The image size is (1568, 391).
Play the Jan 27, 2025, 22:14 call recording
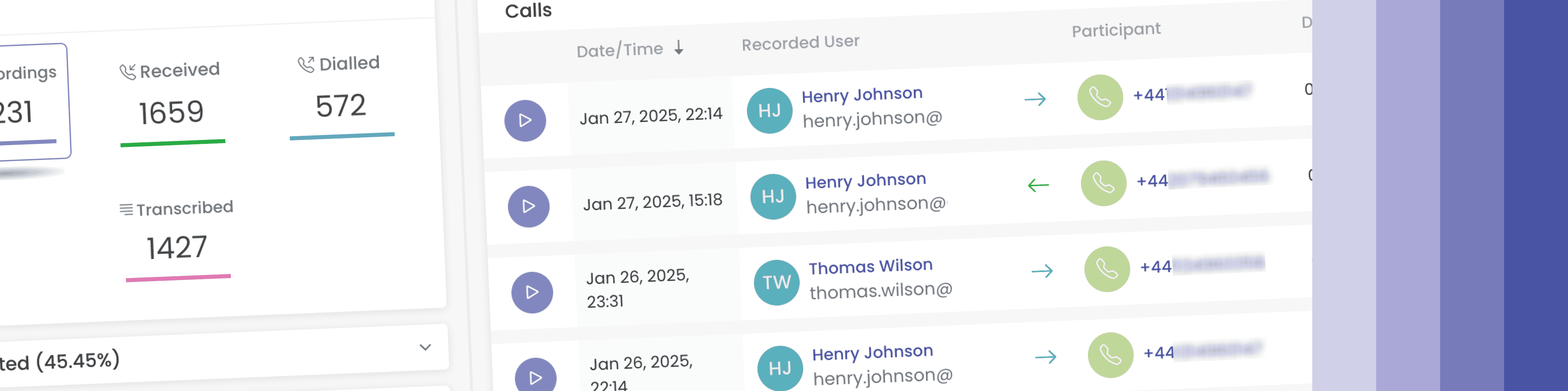coord(525,121)
